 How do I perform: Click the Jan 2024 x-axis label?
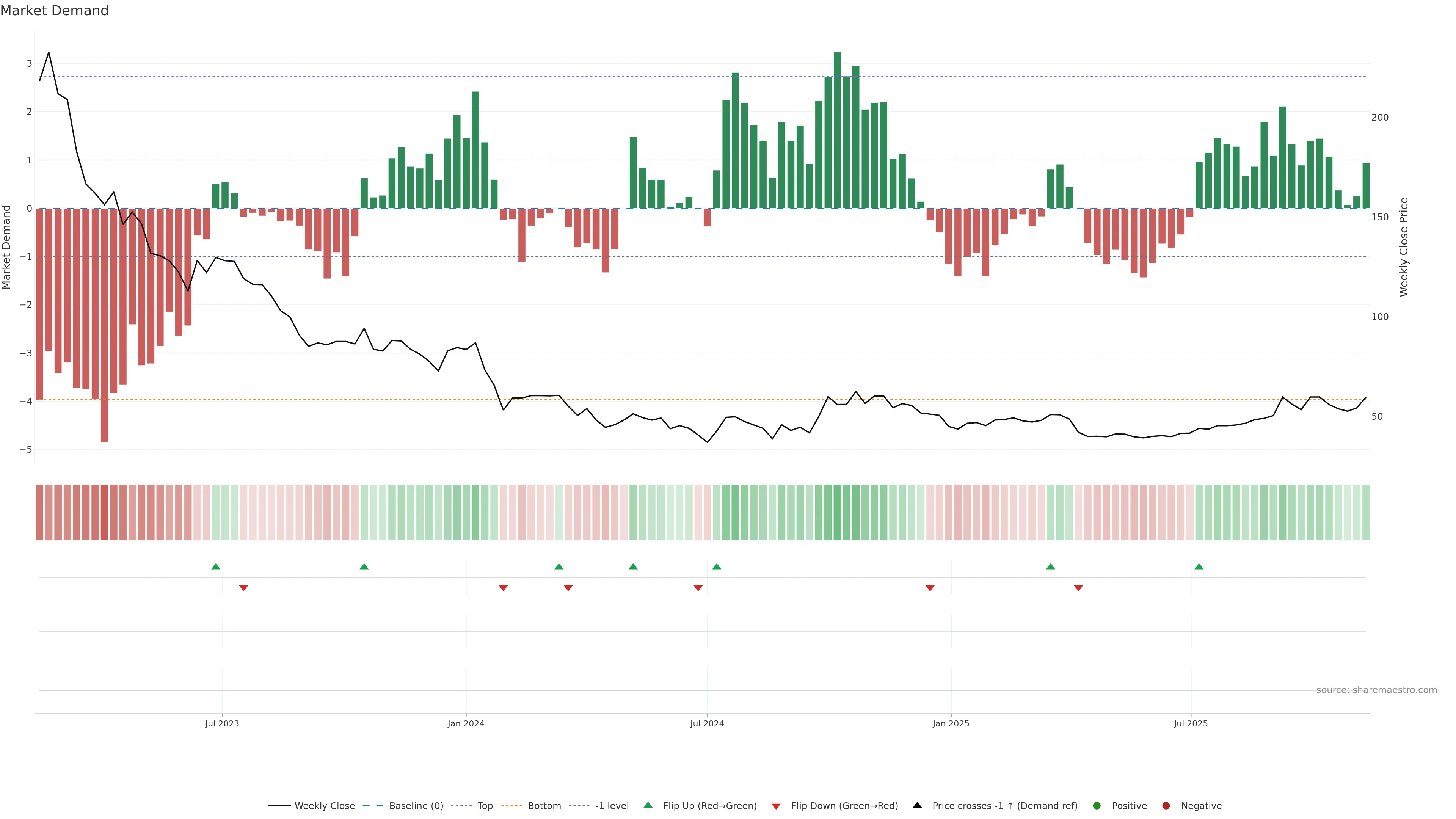click(466, 724)
